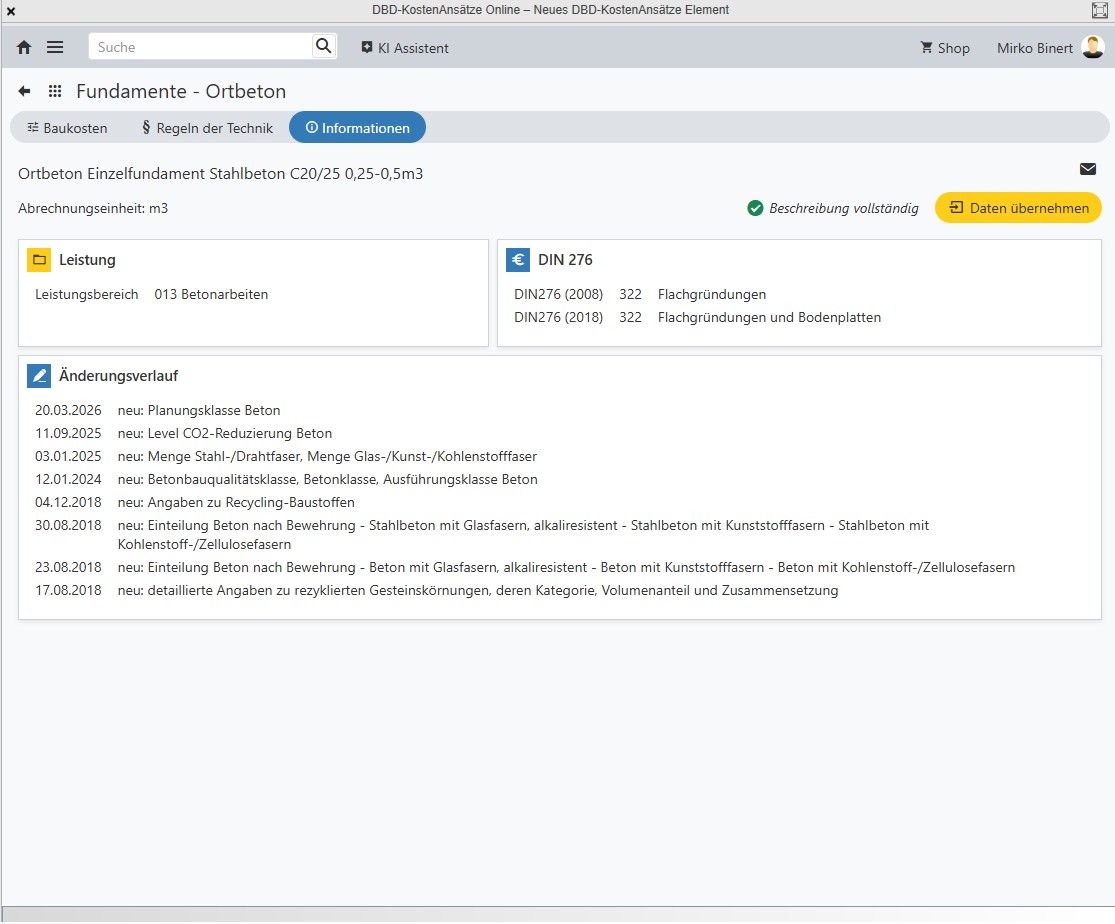Switch to the Baukosten tab
Viewport: 1115px width, 924px height.
click(67, 128)
